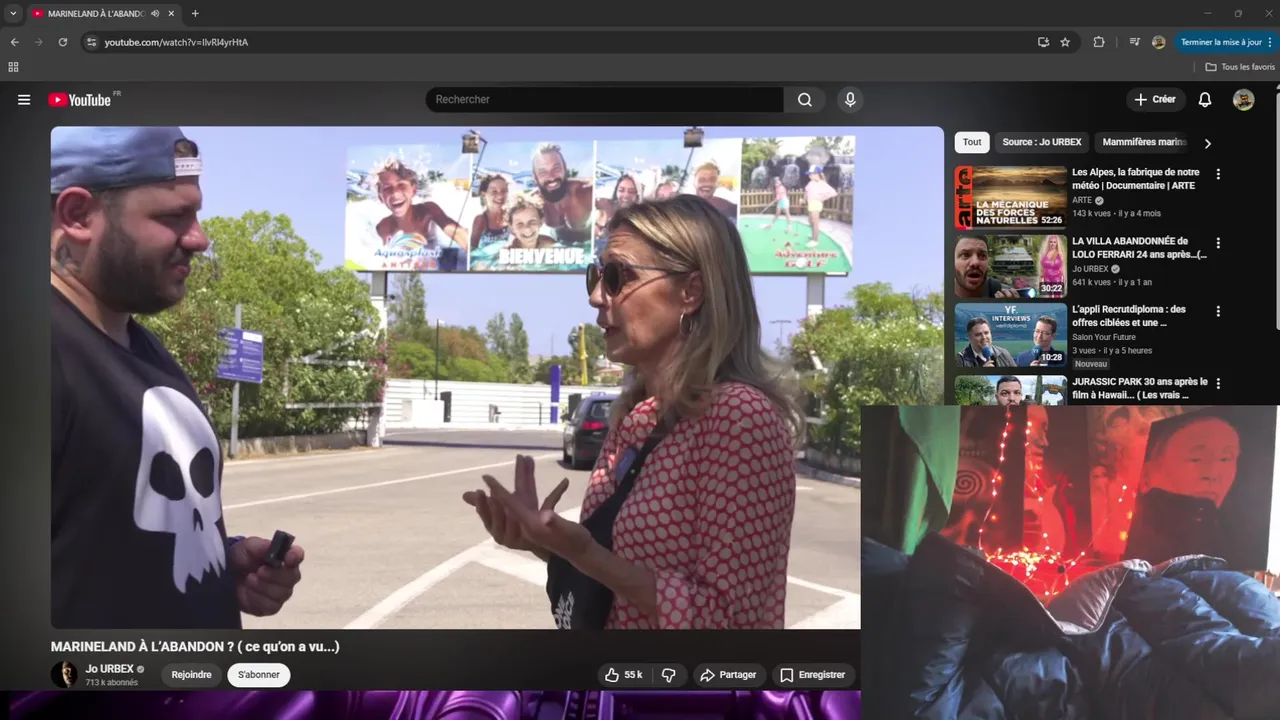The image size is (1280, 720).
Task: Start voice search with microphone icon
Action: click(850, 100)
